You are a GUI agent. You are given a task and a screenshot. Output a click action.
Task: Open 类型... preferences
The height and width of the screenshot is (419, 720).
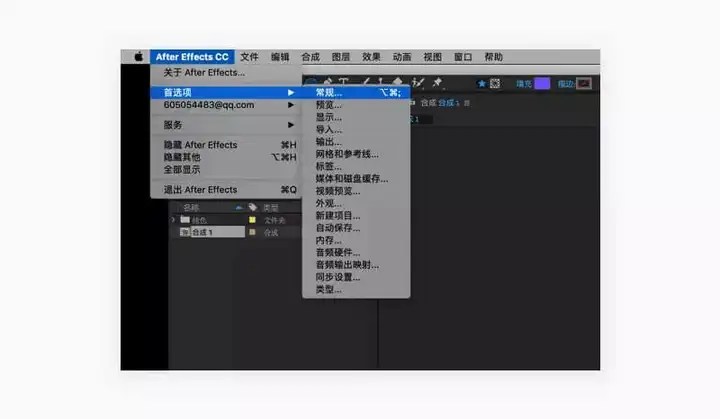coord(356,289)
